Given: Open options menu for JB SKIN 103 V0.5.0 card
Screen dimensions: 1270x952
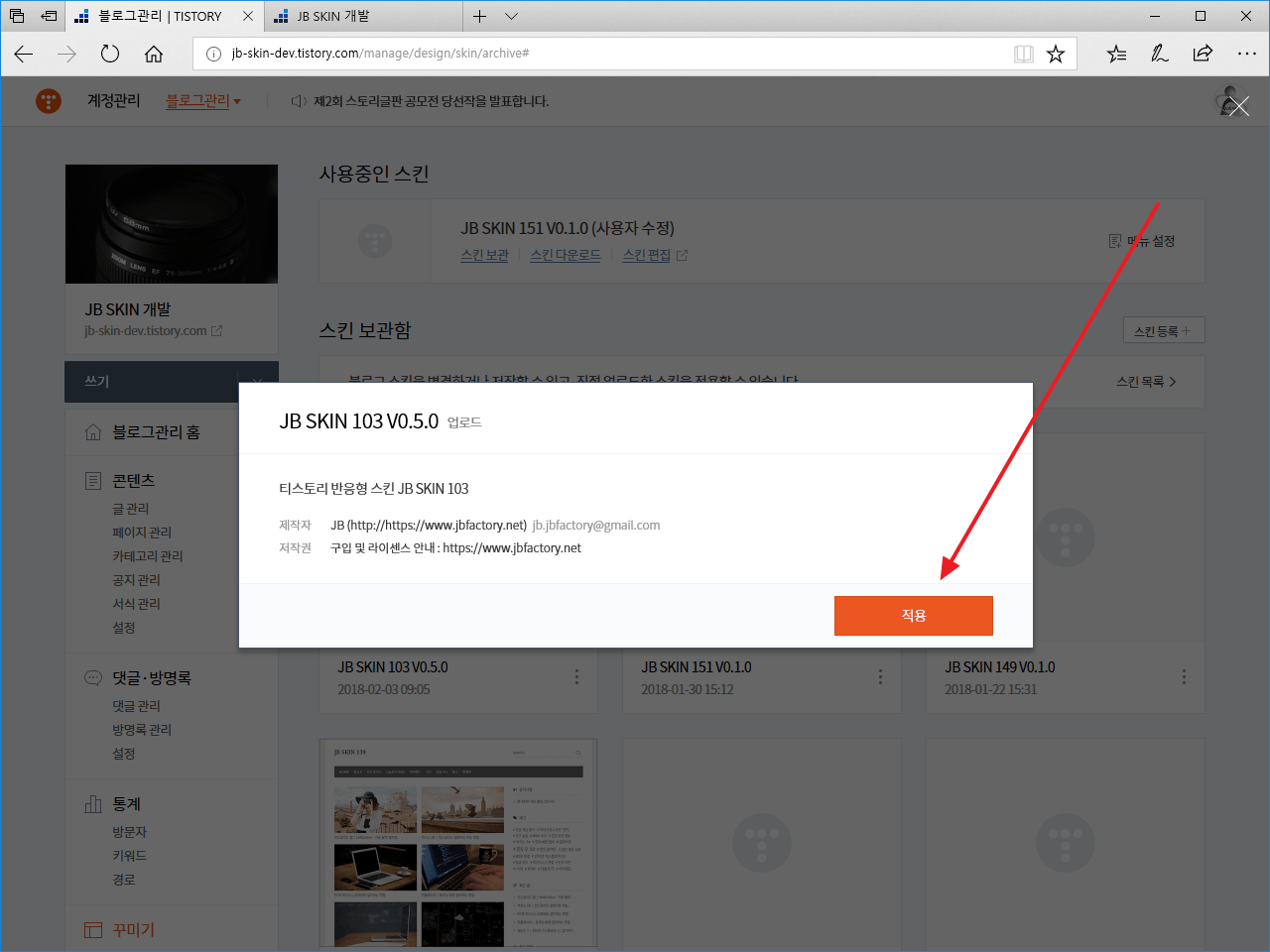Looking at the screenshot, I should pos(576,676).
